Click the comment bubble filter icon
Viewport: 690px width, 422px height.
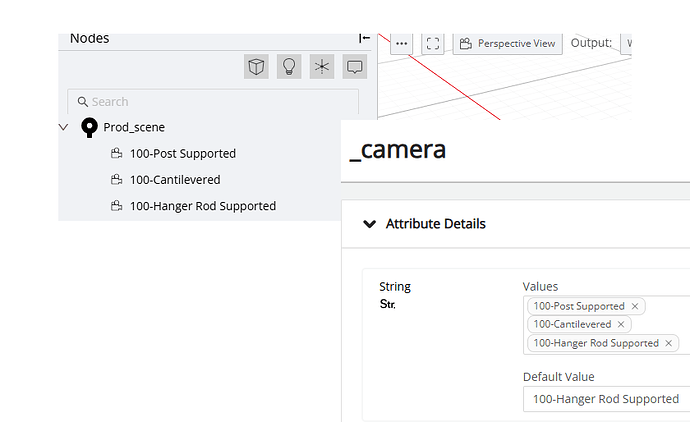[354, 67]
